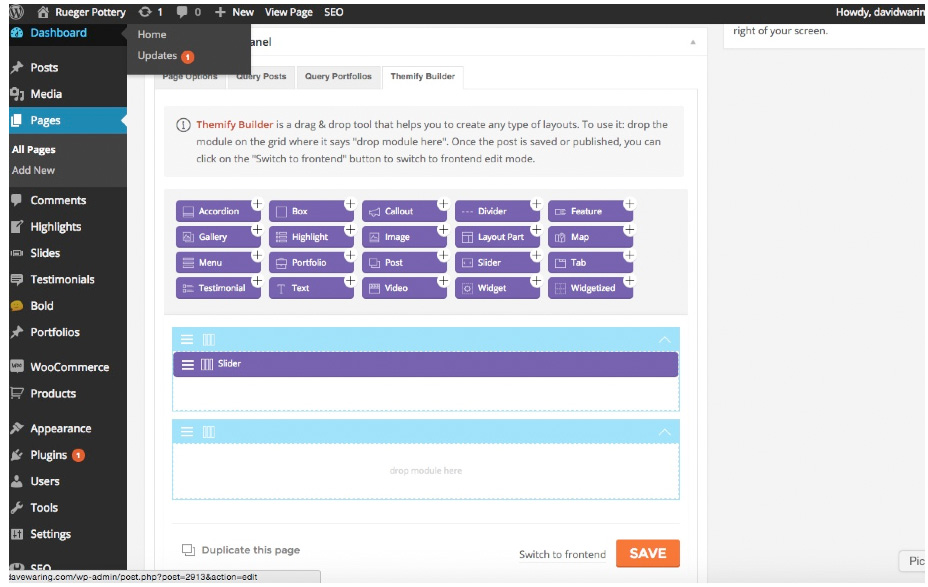Open WooCommerce in the sidebar
The image size is (928, 587).
point(69,367)
